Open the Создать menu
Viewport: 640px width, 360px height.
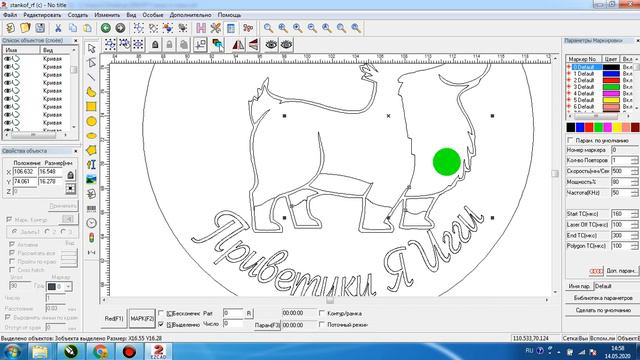pyautogui.click(x=78, y=15)
